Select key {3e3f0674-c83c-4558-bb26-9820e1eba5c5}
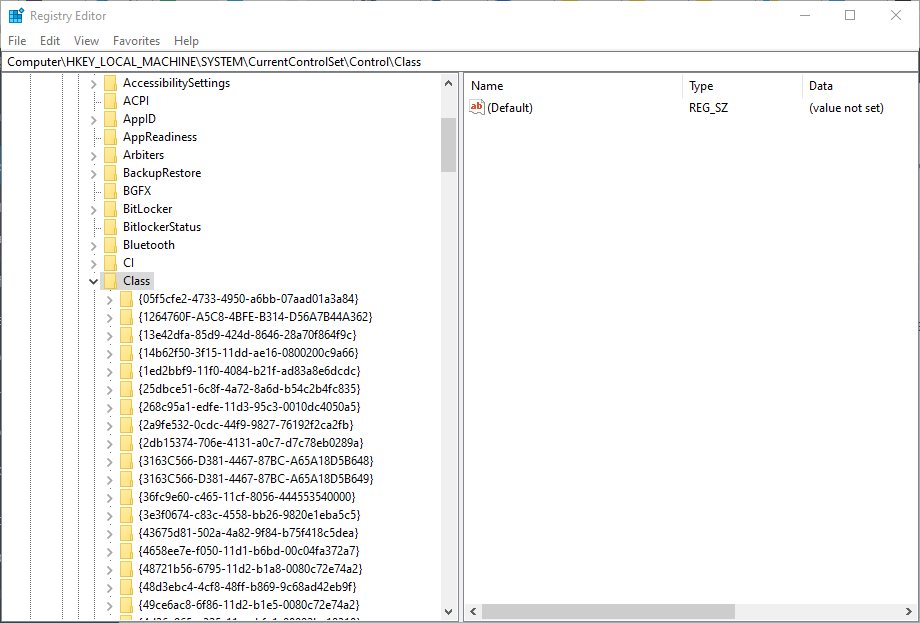This screenshot has width=920, height=623. (x=249, y=515)
